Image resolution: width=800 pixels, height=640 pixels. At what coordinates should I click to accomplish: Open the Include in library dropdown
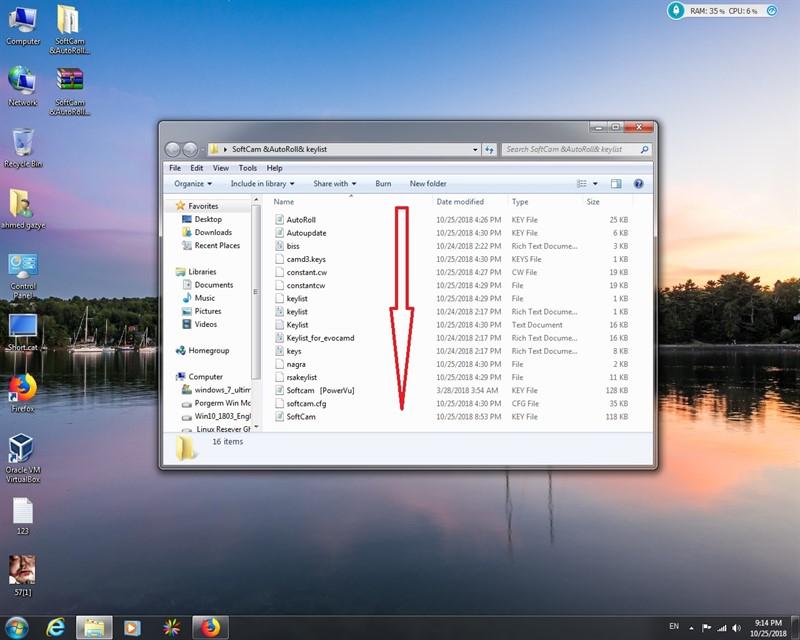click(262, 184)
